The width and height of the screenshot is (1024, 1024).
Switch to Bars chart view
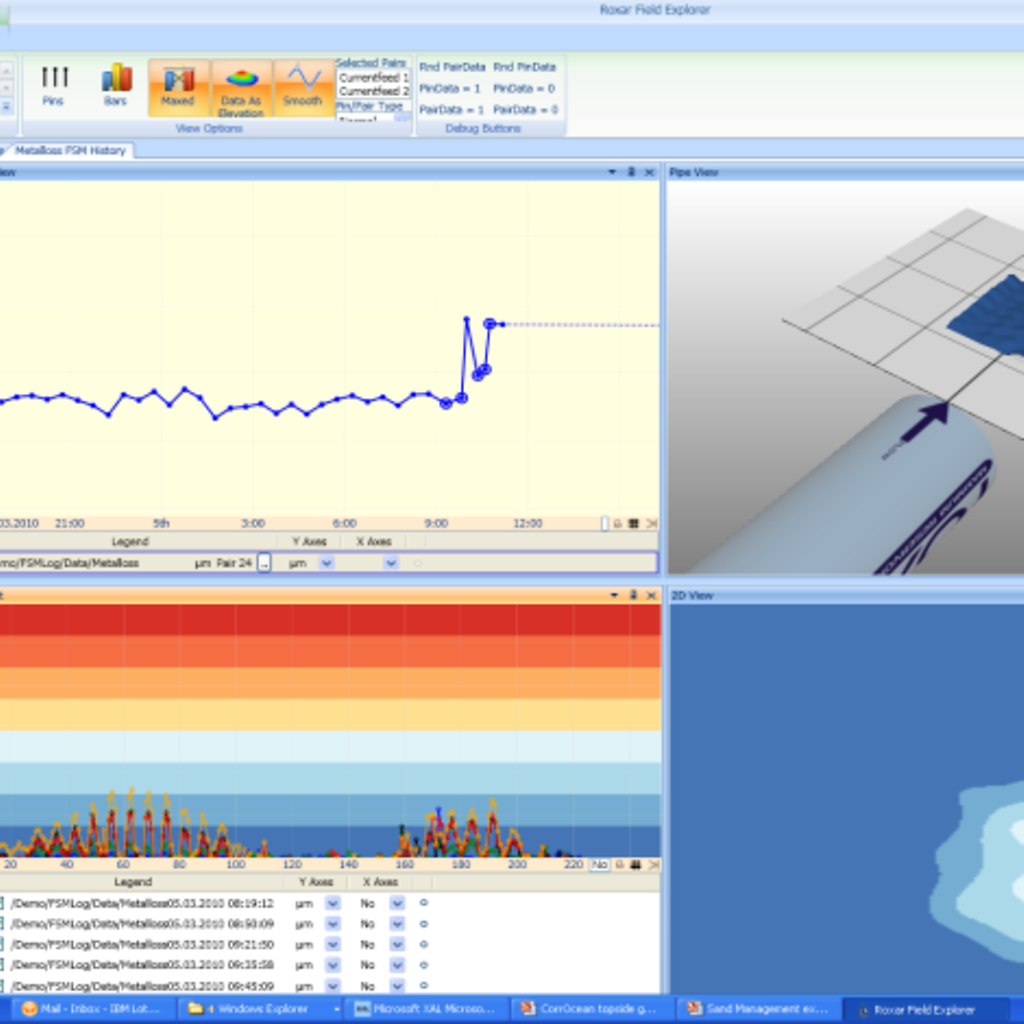click(x=116, y=84)
